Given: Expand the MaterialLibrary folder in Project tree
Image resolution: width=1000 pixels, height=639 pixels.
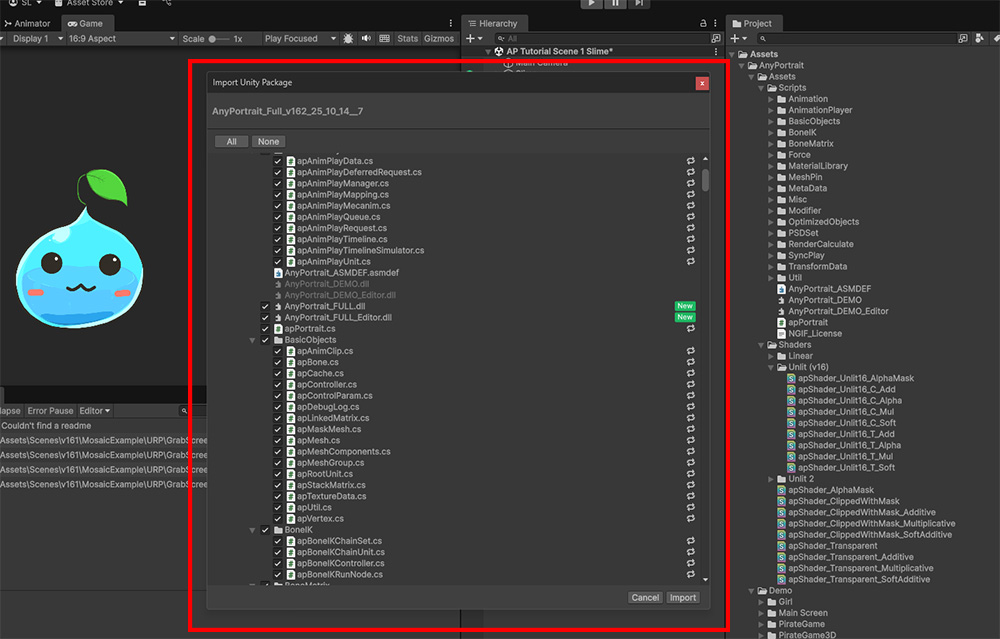Looking at the screenshot, I should point(771,166).
